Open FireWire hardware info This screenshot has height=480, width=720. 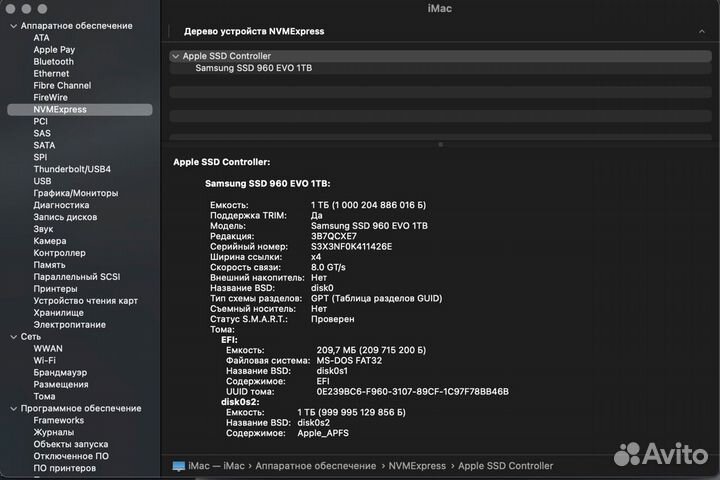coord(51,97)
